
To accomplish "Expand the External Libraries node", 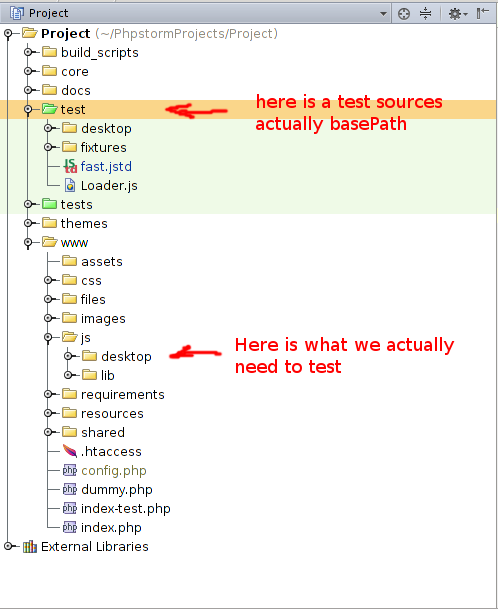I will coord(8,546).
